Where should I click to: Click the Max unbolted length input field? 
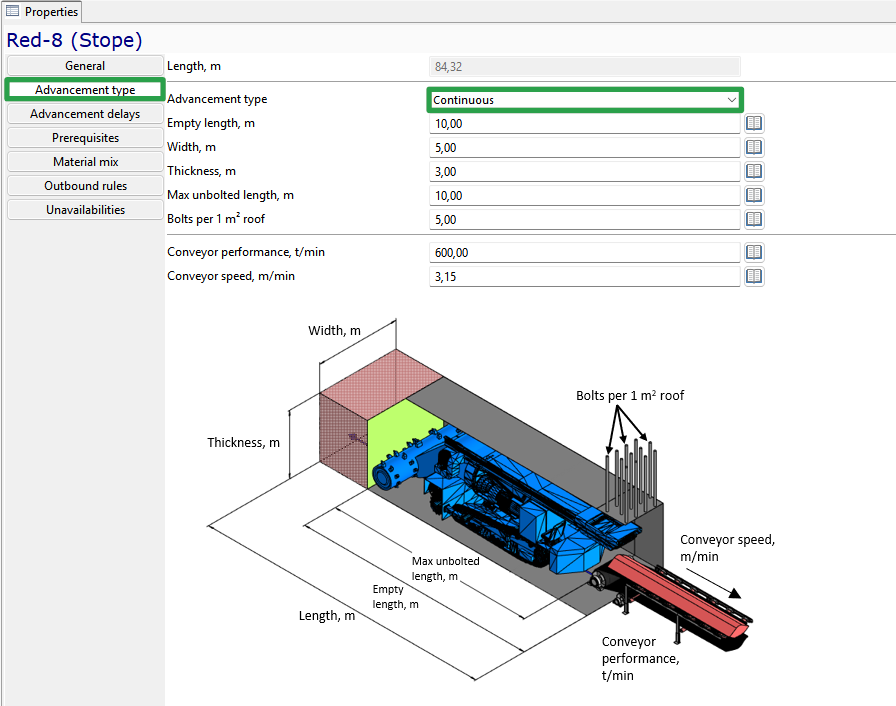click(585, 196)
